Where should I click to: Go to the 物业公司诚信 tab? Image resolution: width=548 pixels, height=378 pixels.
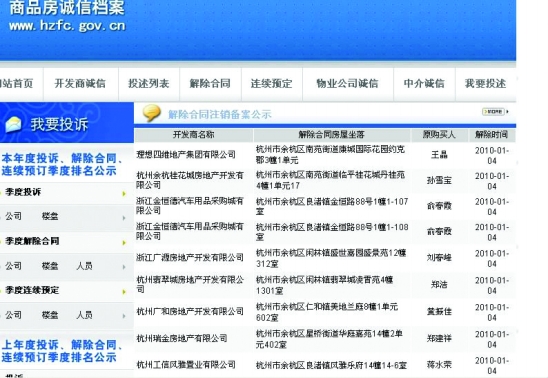(347, 83)
